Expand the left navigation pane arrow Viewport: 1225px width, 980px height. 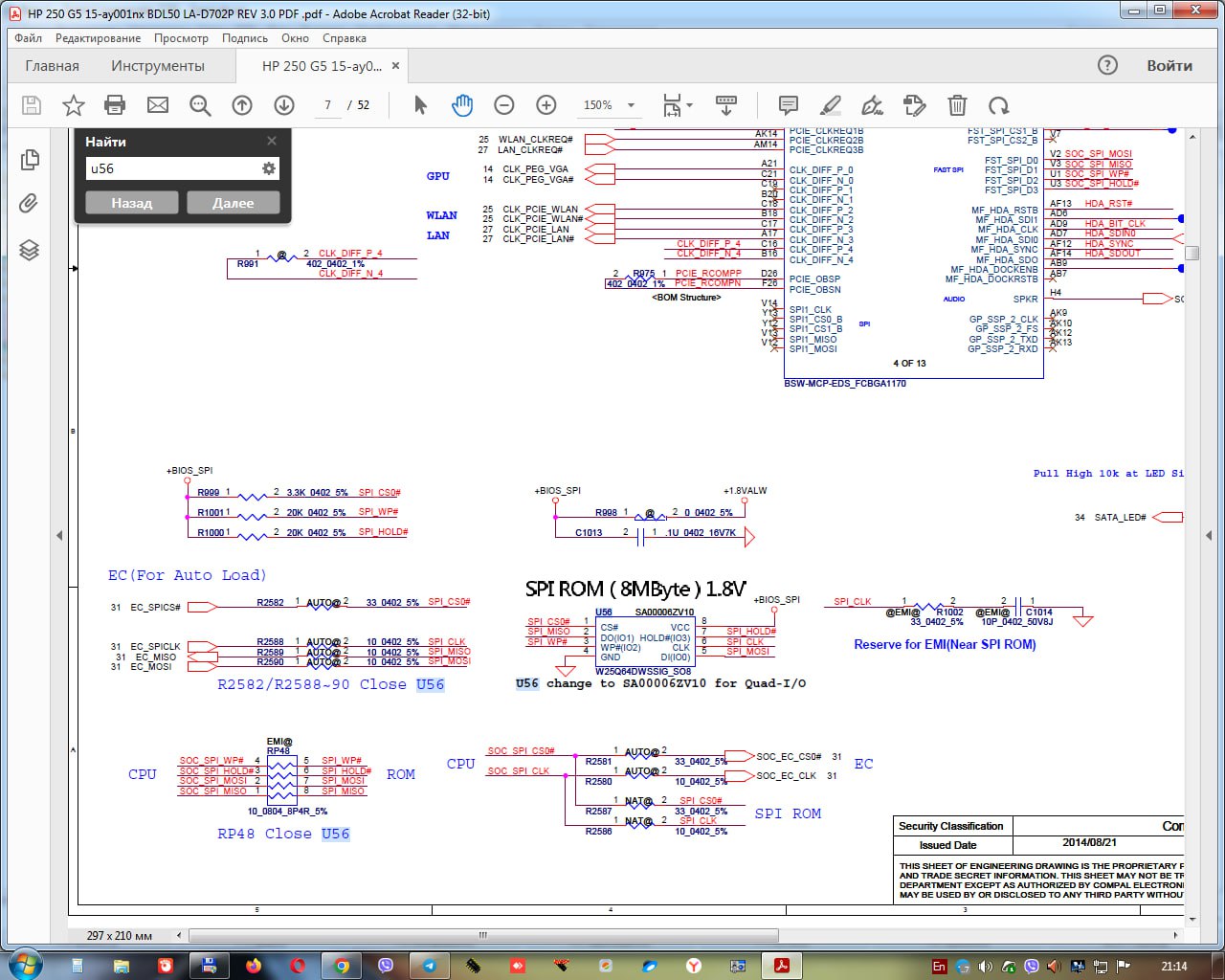(59, 535)
